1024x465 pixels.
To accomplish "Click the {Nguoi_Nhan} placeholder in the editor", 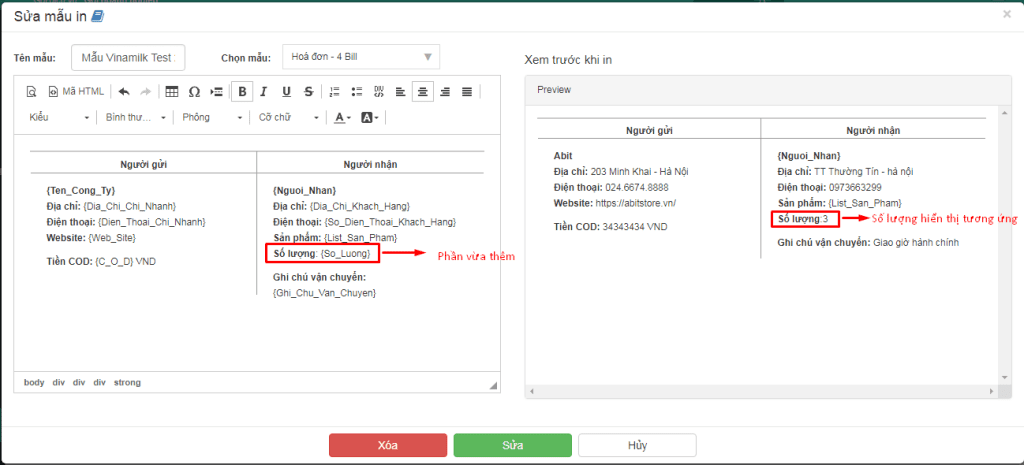I will click(x=304, y=191).
